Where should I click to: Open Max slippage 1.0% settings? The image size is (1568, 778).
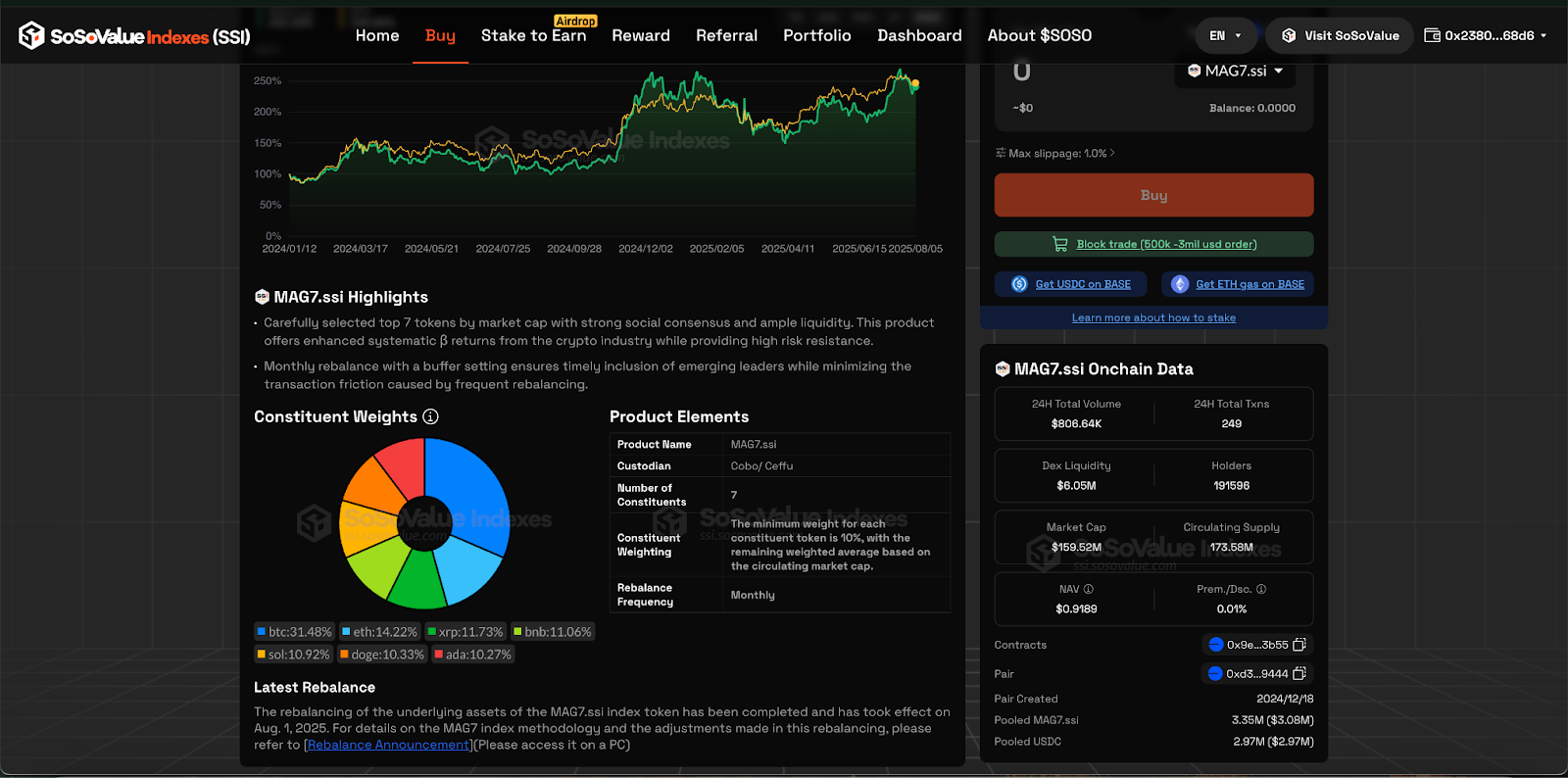[x=1055, y=153]
